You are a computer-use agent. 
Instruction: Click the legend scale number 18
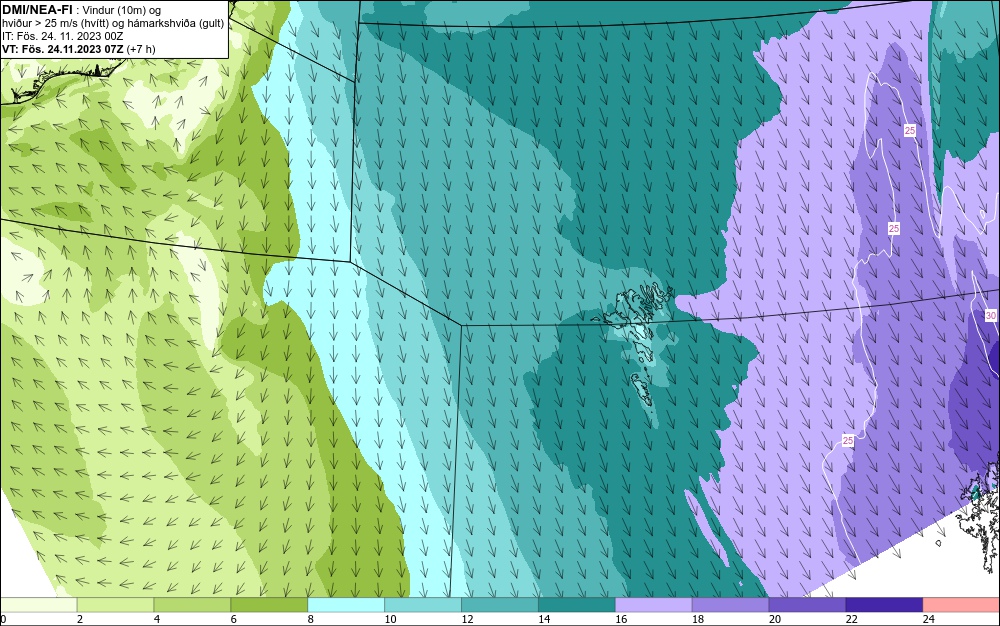coord(698,619)
